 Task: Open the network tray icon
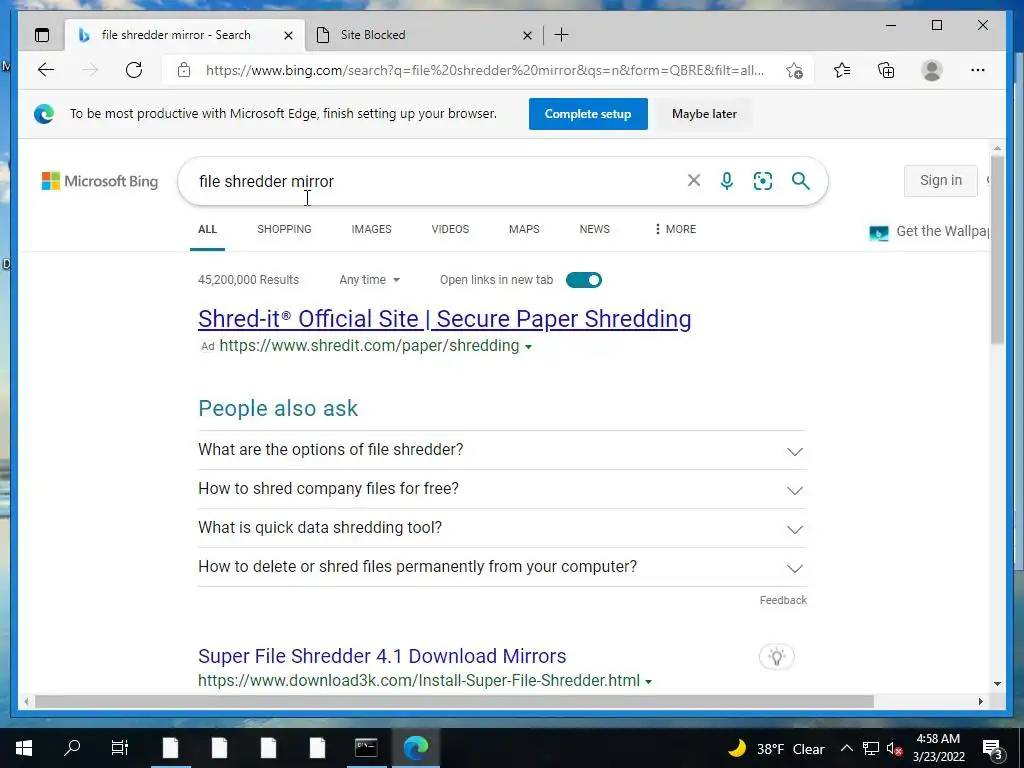click(871, 748)
